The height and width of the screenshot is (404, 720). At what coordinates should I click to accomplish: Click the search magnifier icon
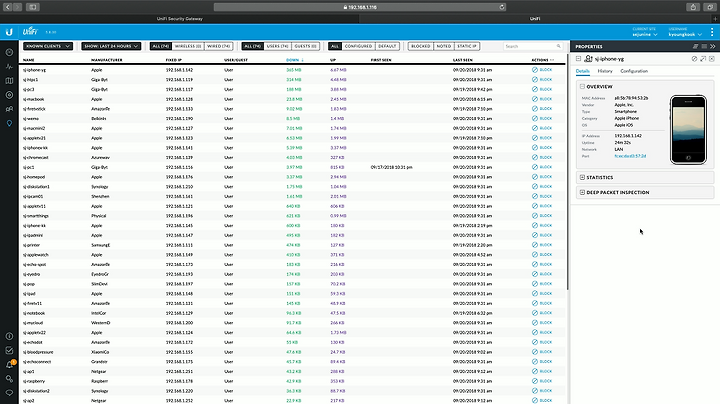558,46
